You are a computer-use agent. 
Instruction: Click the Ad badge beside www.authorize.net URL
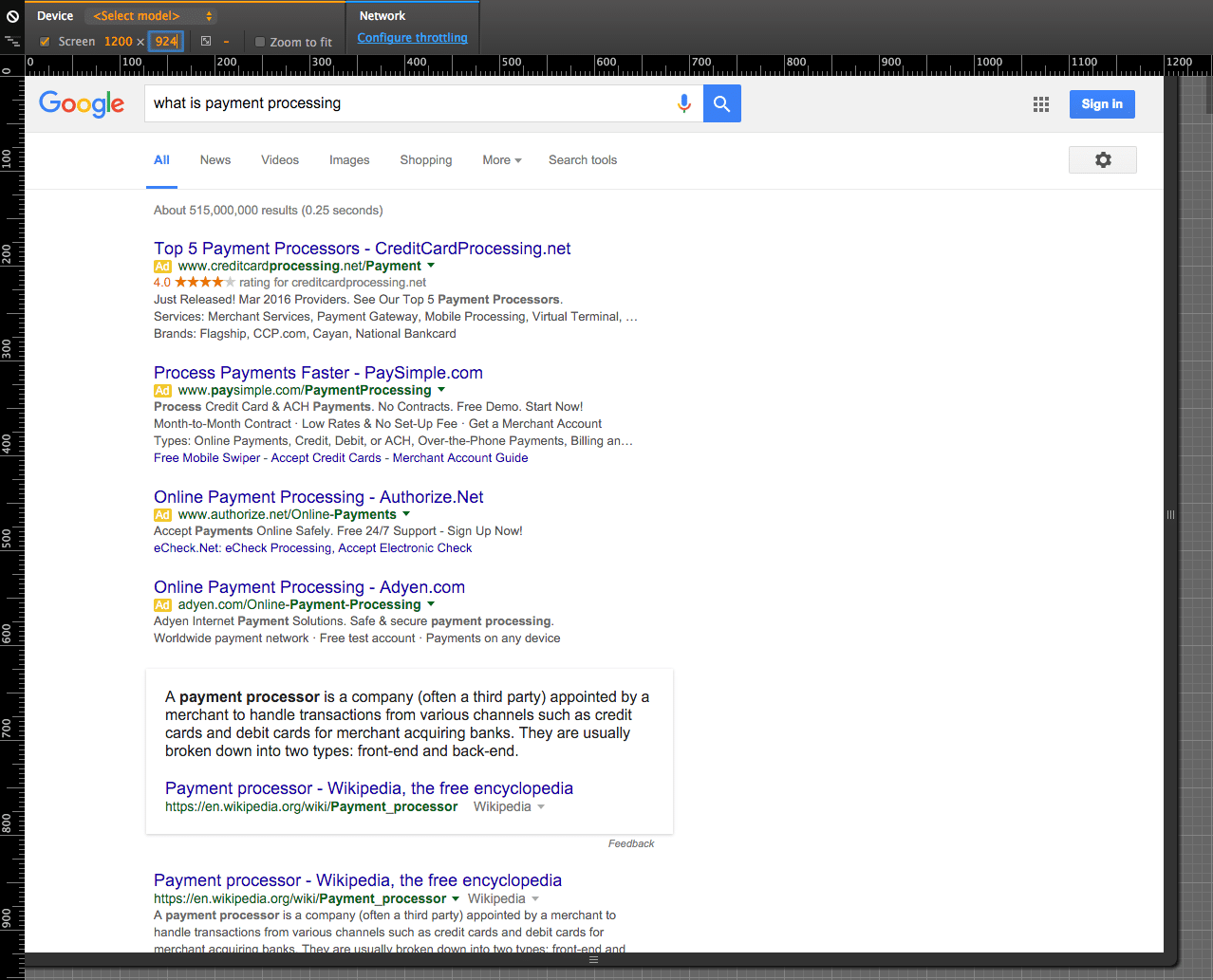162,515
